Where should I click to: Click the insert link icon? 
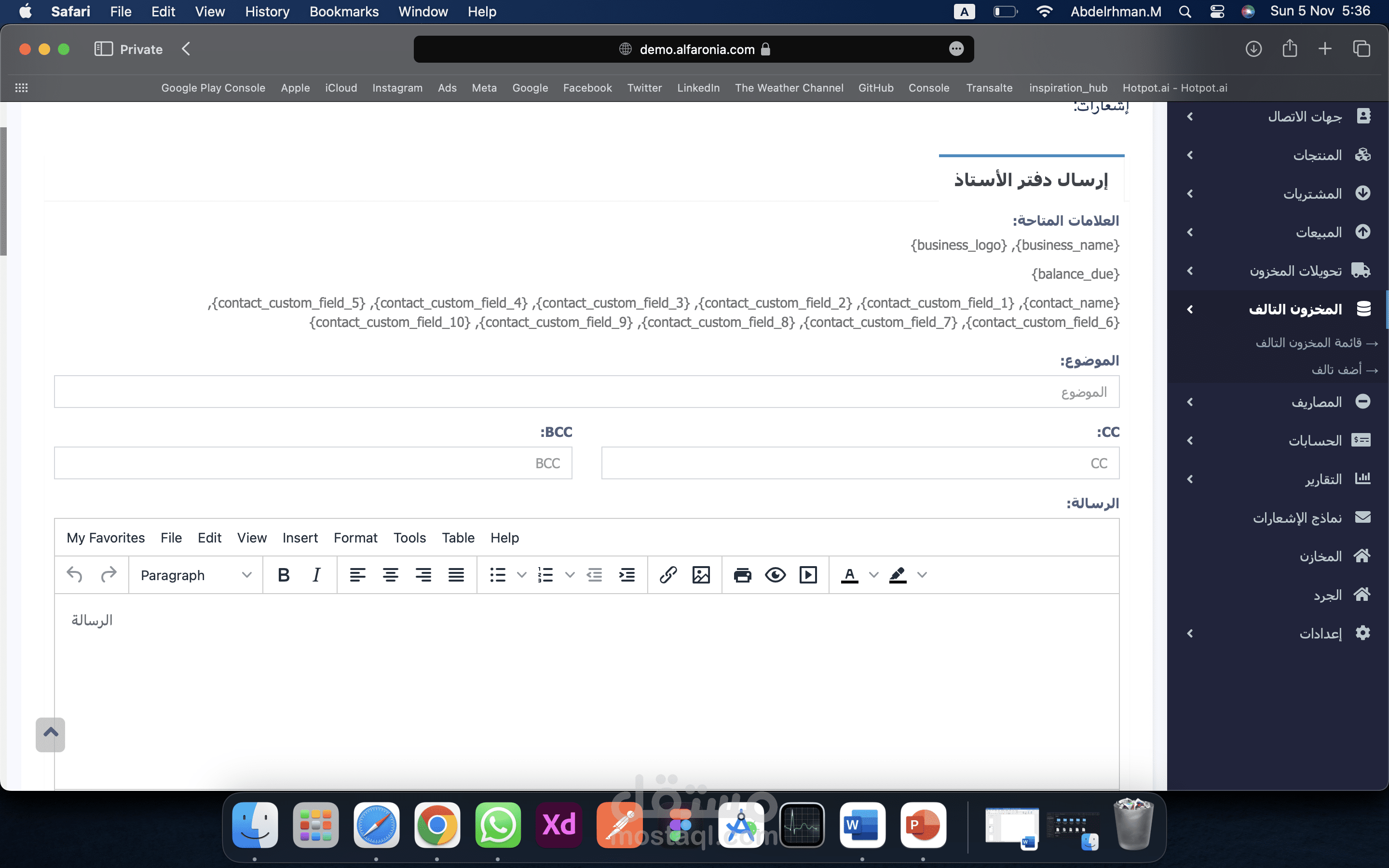click(668, 575)
